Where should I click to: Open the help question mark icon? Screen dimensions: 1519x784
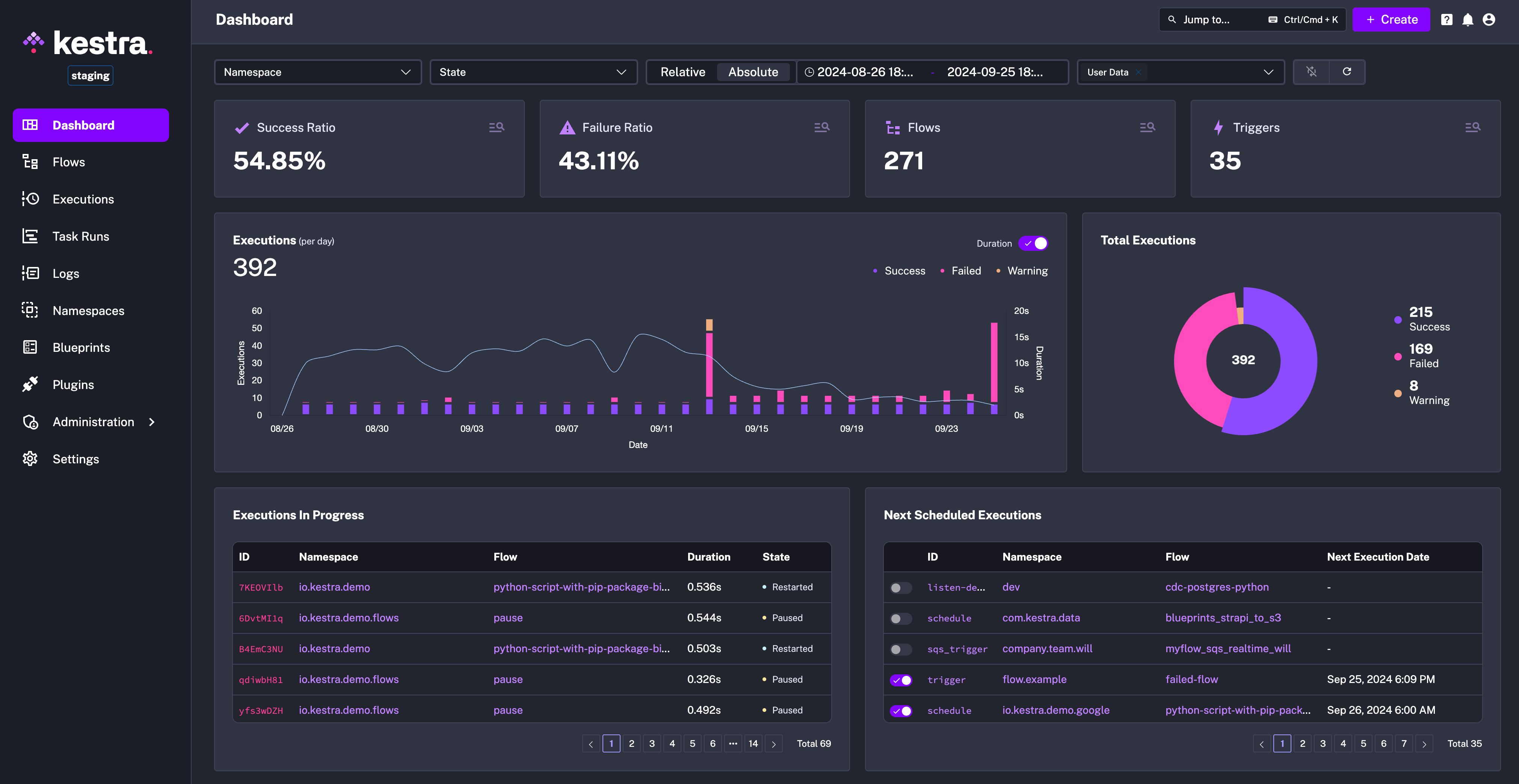(x=1447, y=20)
